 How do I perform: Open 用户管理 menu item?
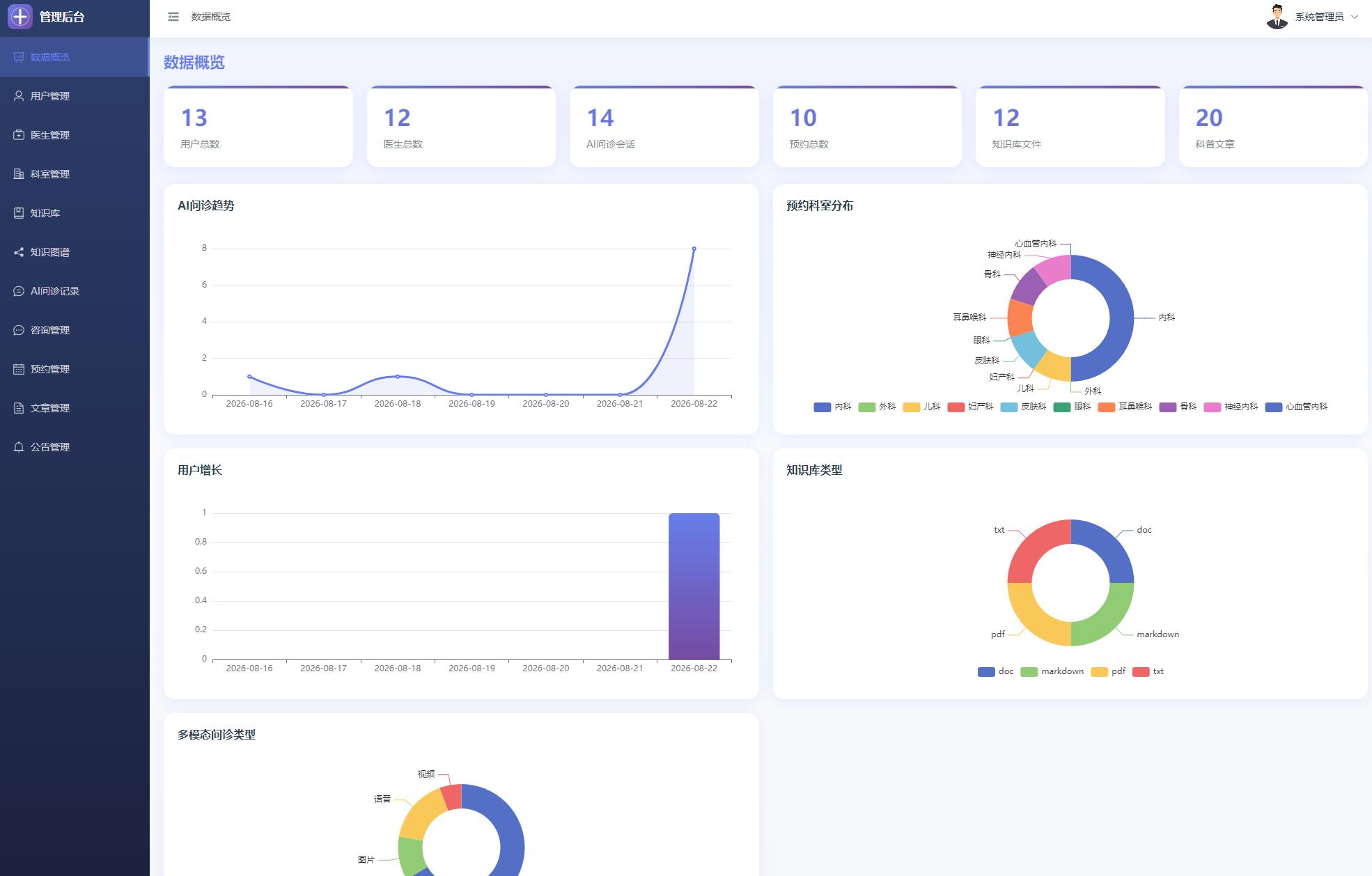[75, 96]
